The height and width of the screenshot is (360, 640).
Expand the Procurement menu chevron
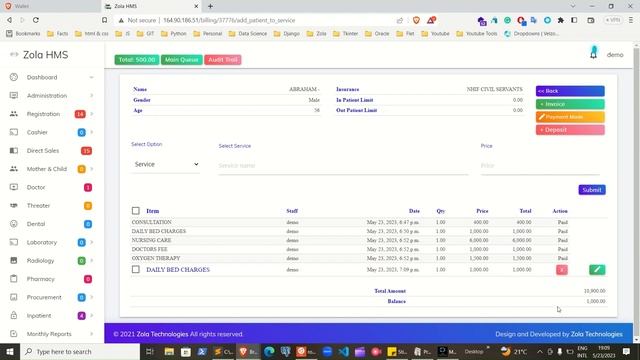[91, 297]
